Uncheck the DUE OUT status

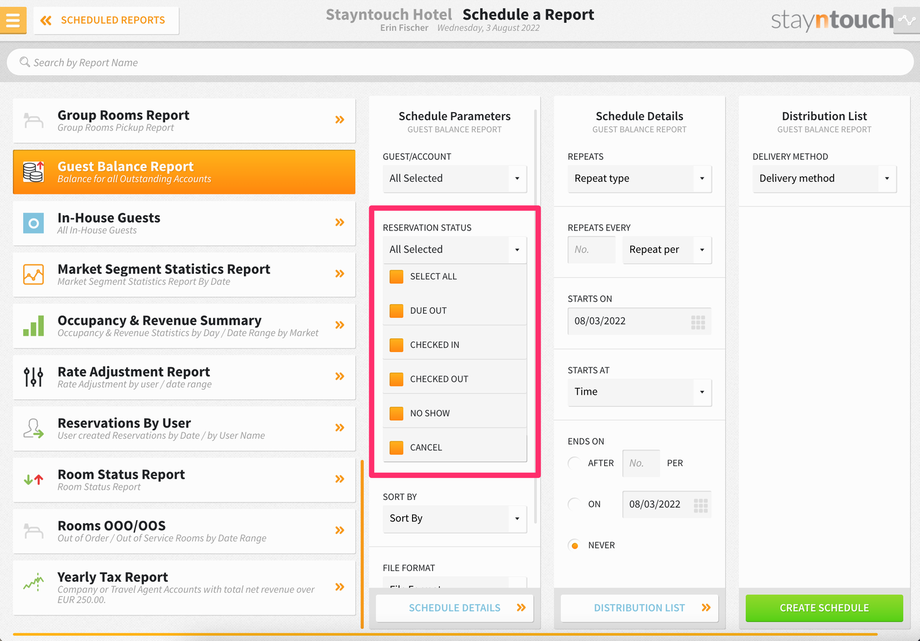397,311
